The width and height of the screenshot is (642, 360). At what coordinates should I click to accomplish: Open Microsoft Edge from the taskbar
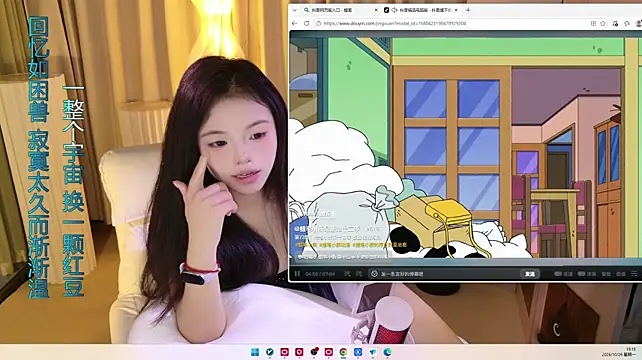pyautogui.click(x=387, y=352)
